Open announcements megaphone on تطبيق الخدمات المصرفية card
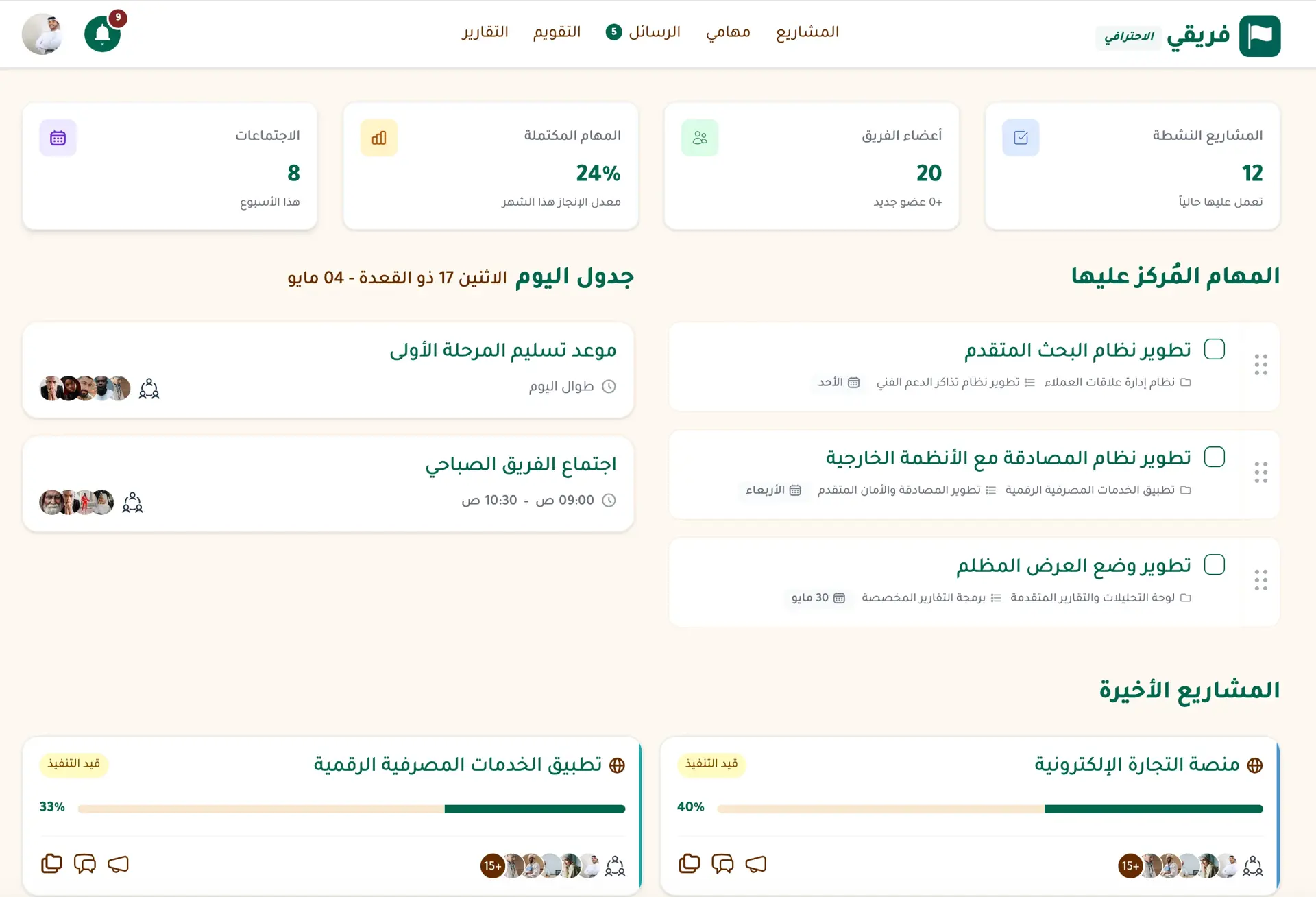 [118, 863]
